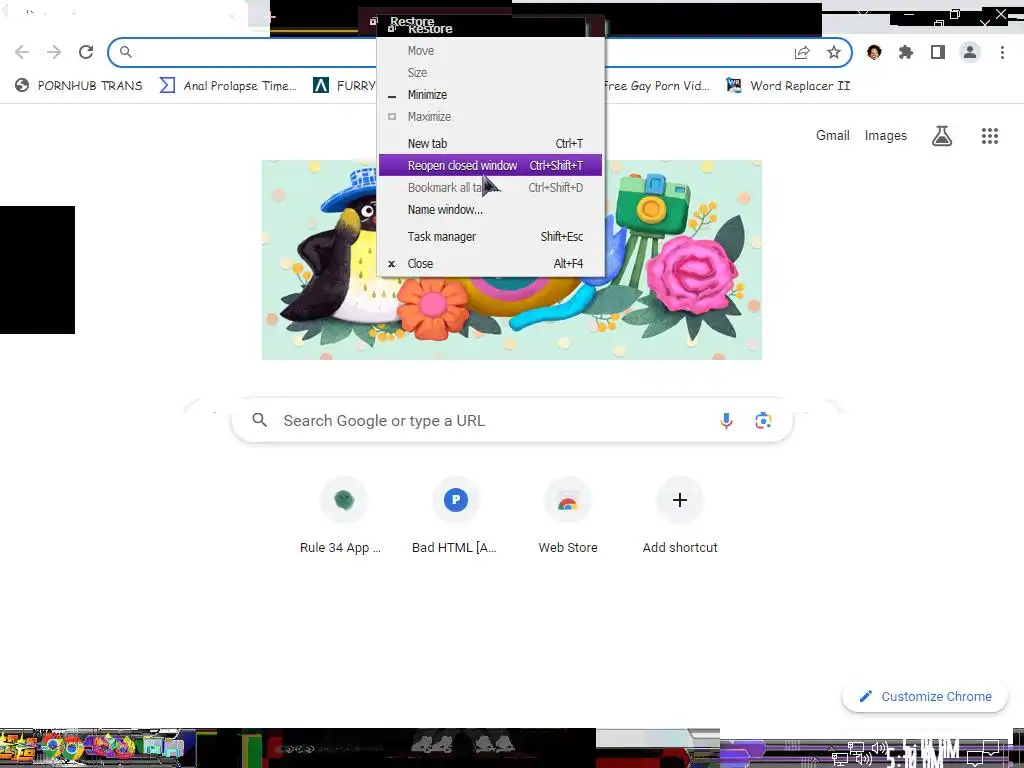Image resolution: width=1024 pixels, height=768 pixels.
Task: Open the Chrome profile avatar button
Action: [970, 52]
